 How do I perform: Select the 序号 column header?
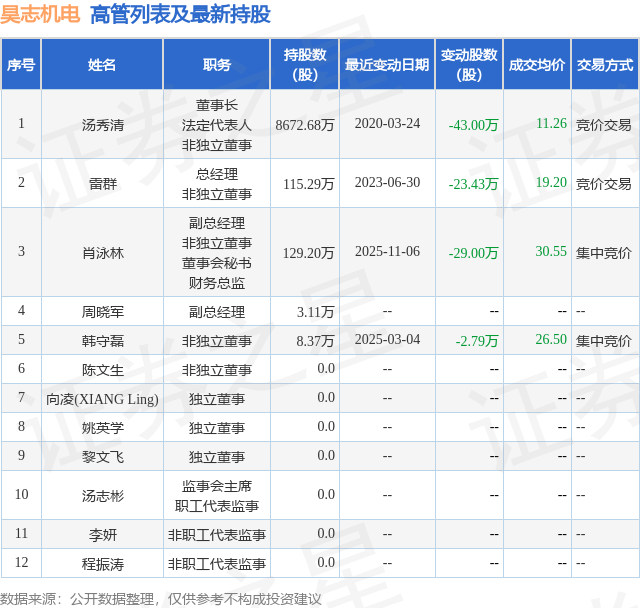[21, 64]
